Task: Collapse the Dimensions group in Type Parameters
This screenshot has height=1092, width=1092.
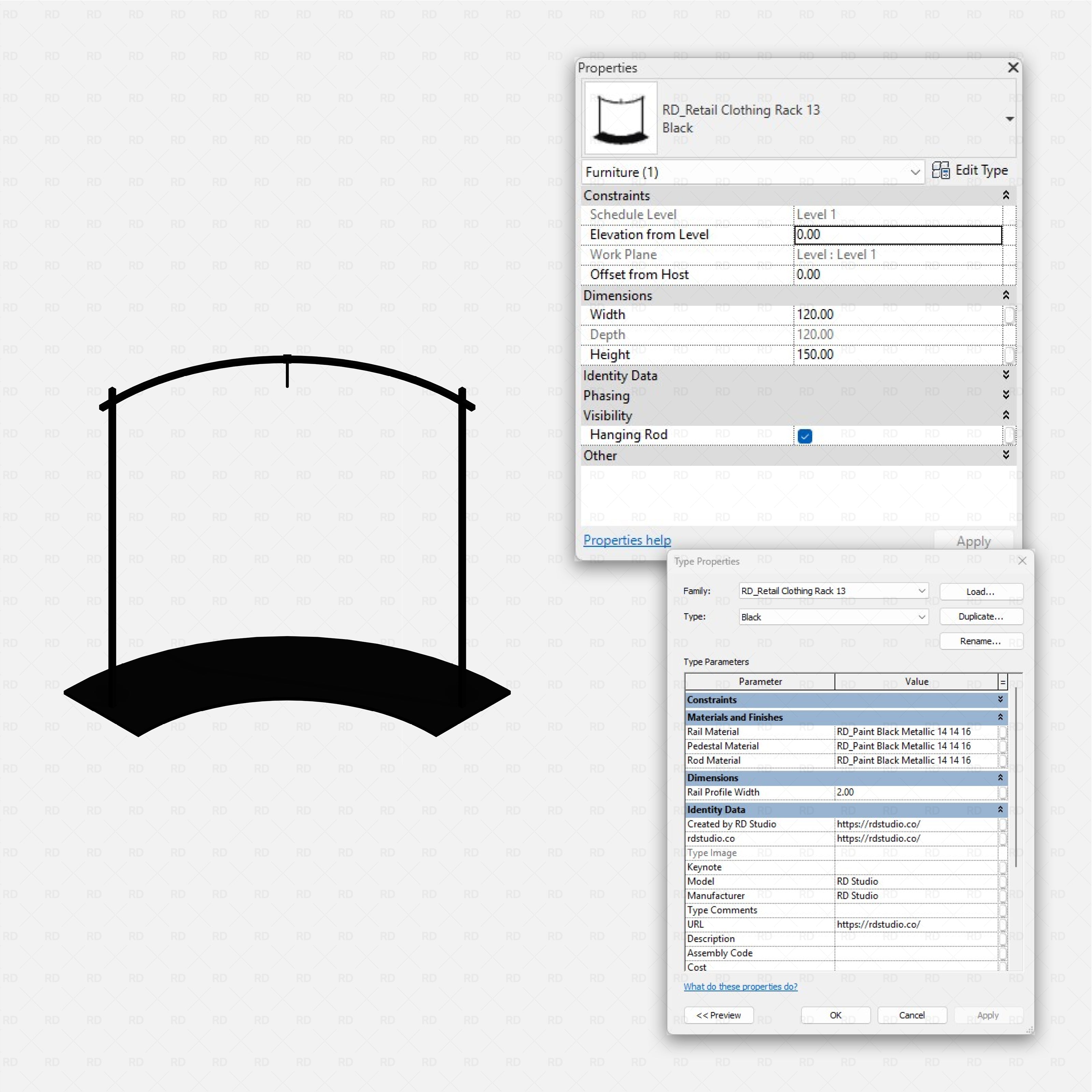Action: pos(1001,777)
